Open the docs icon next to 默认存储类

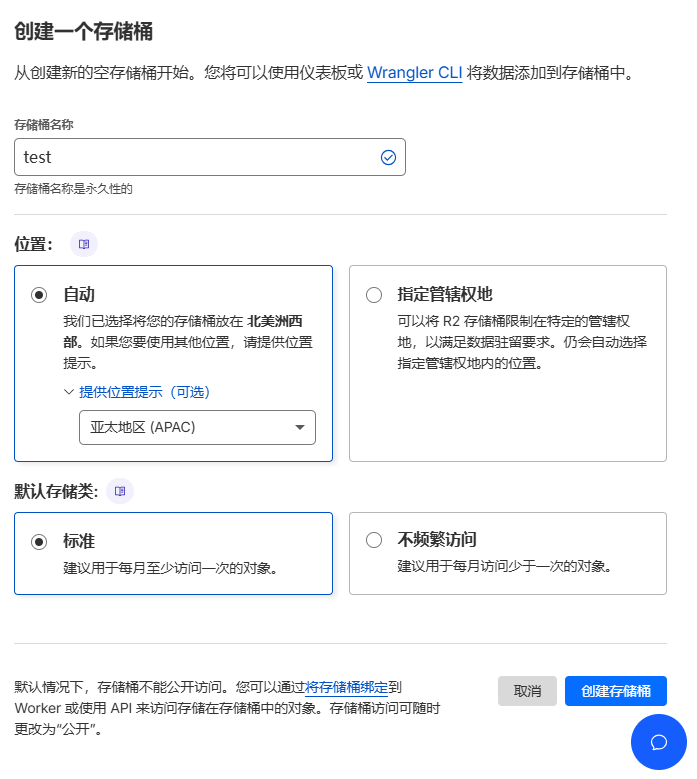coord(120,491)
